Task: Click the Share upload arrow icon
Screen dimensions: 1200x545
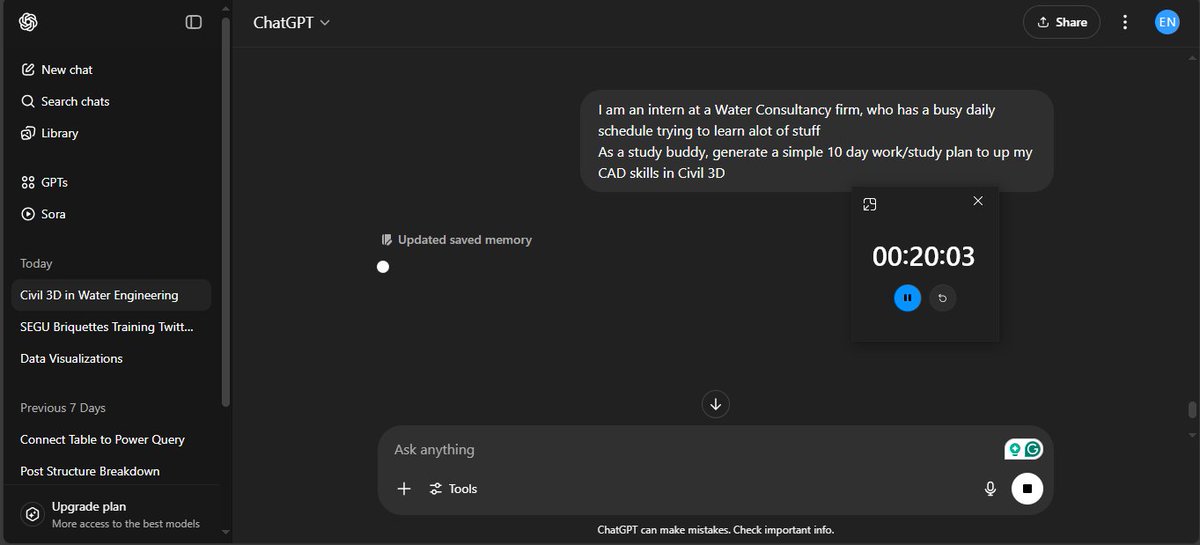Action: [1043, 22]
